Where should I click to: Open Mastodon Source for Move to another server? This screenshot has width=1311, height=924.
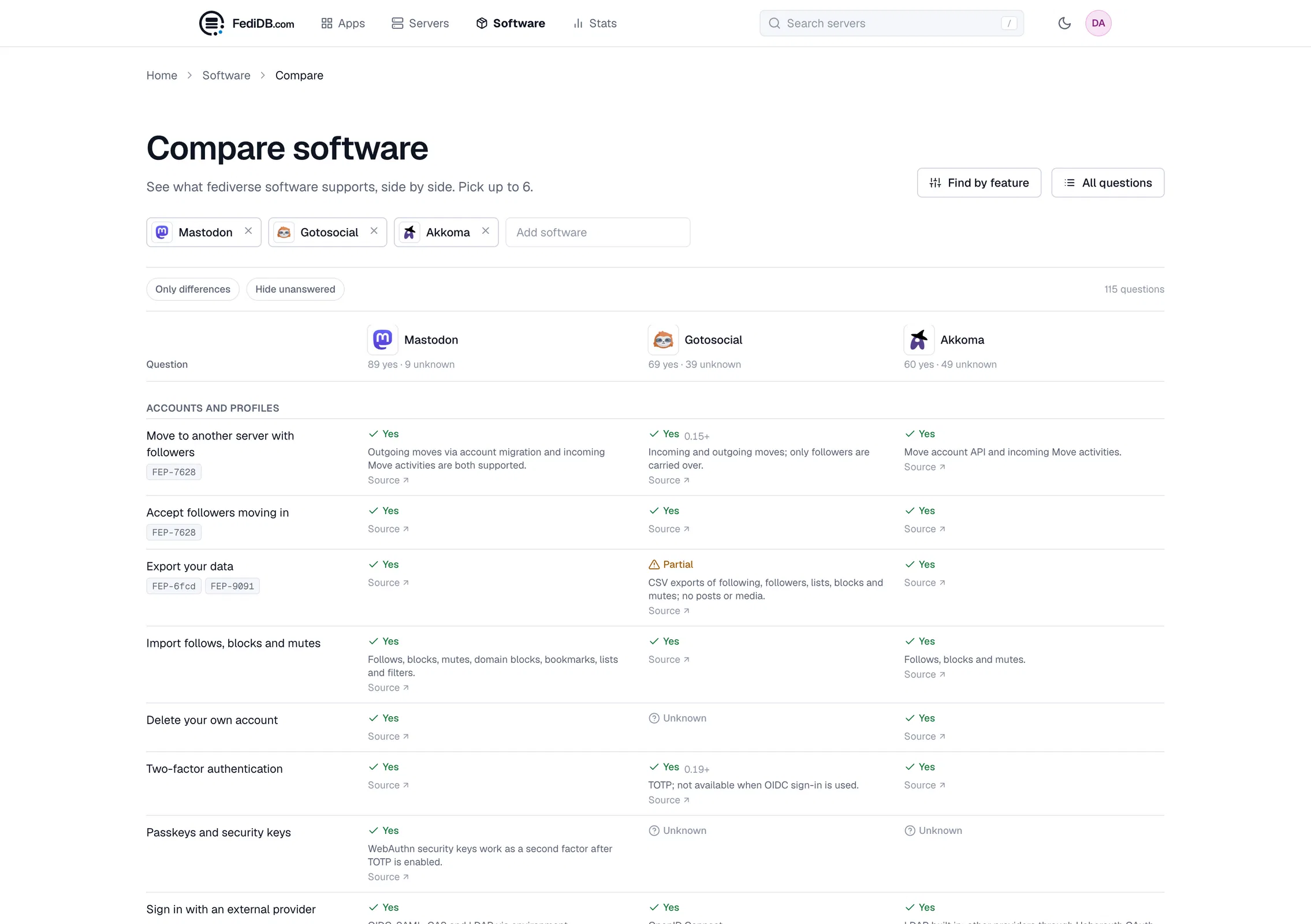[x=388, y=480]
